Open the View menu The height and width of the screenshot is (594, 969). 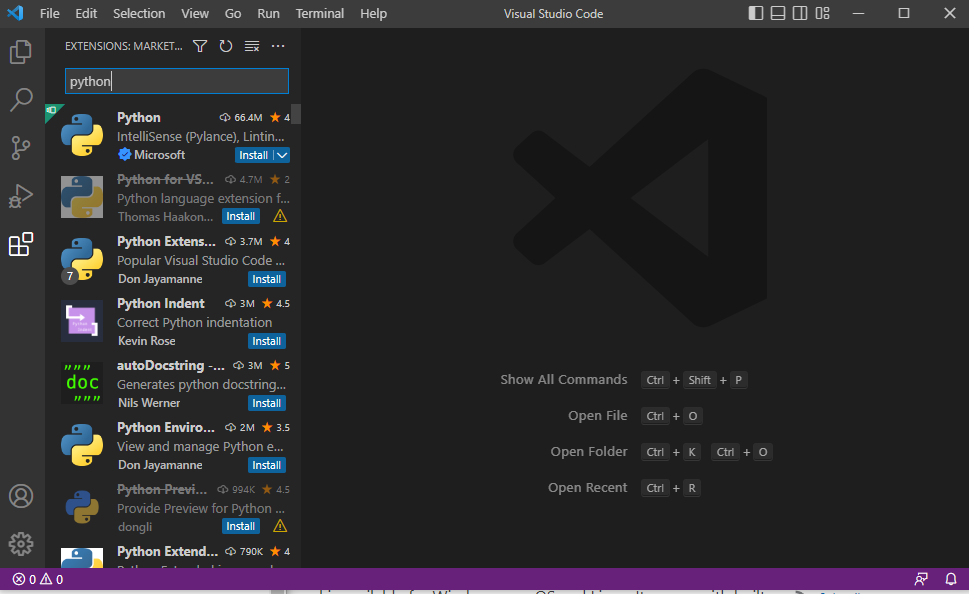(x=195, y=14)
